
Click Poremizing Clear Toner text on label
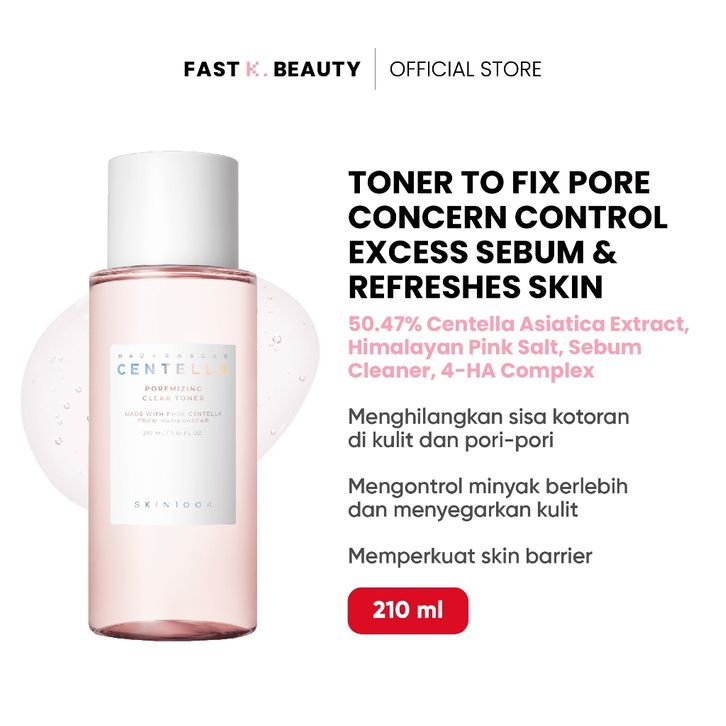[173, 394]
